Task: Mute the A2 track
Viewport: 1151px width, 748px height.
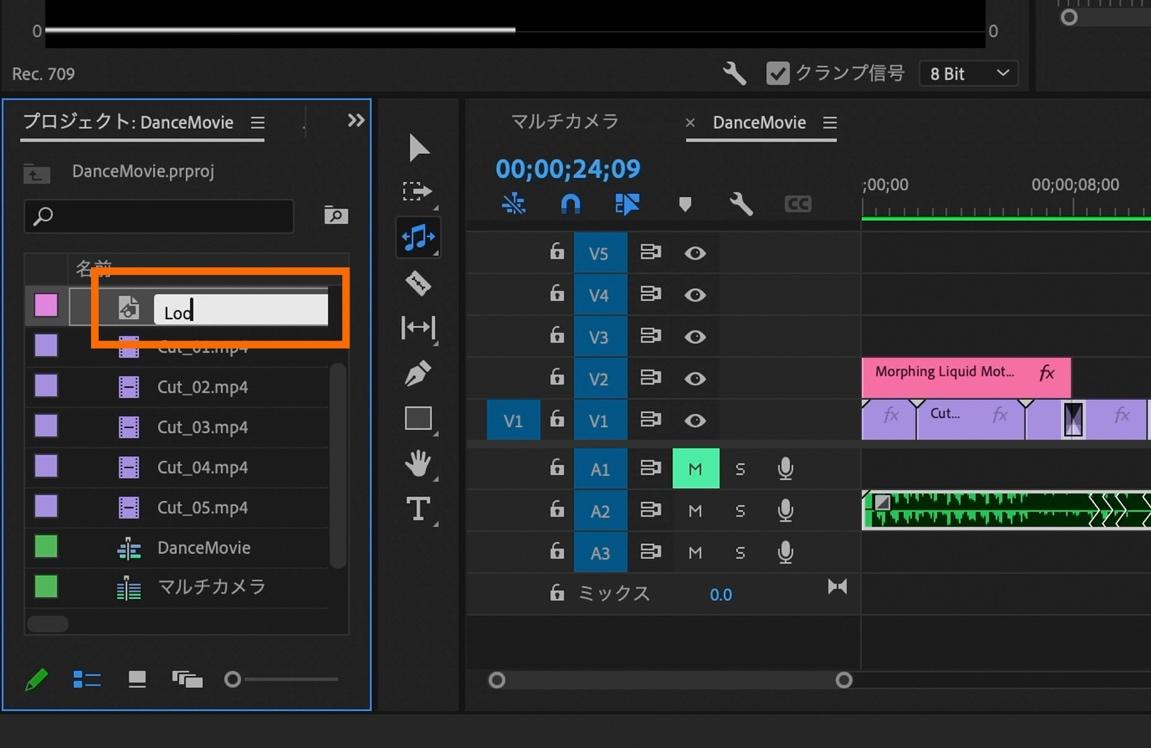Action: coord(695,511)
